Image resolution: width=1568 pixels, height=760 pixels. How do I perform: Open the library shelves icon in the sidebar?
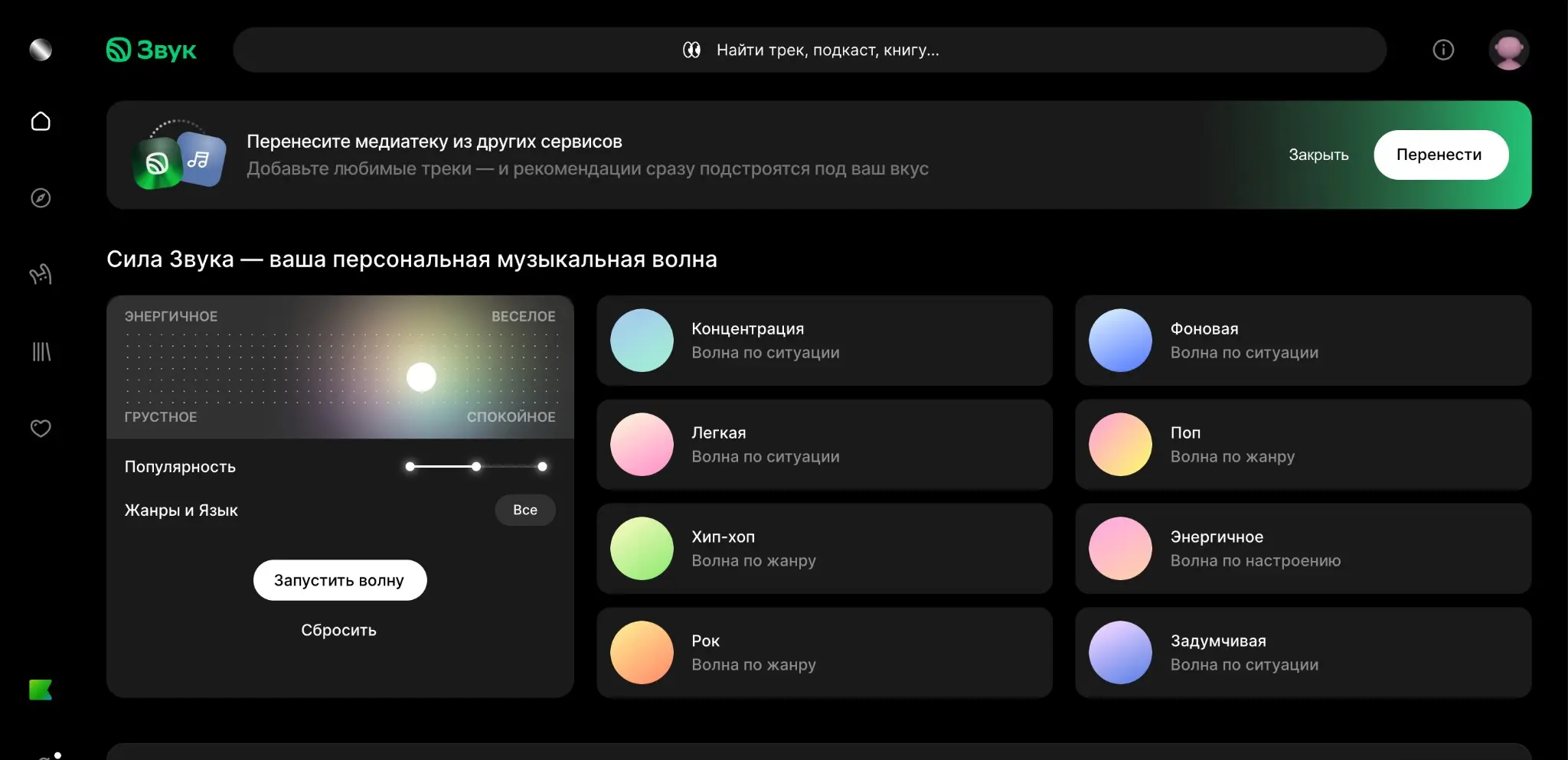[41, 351]
